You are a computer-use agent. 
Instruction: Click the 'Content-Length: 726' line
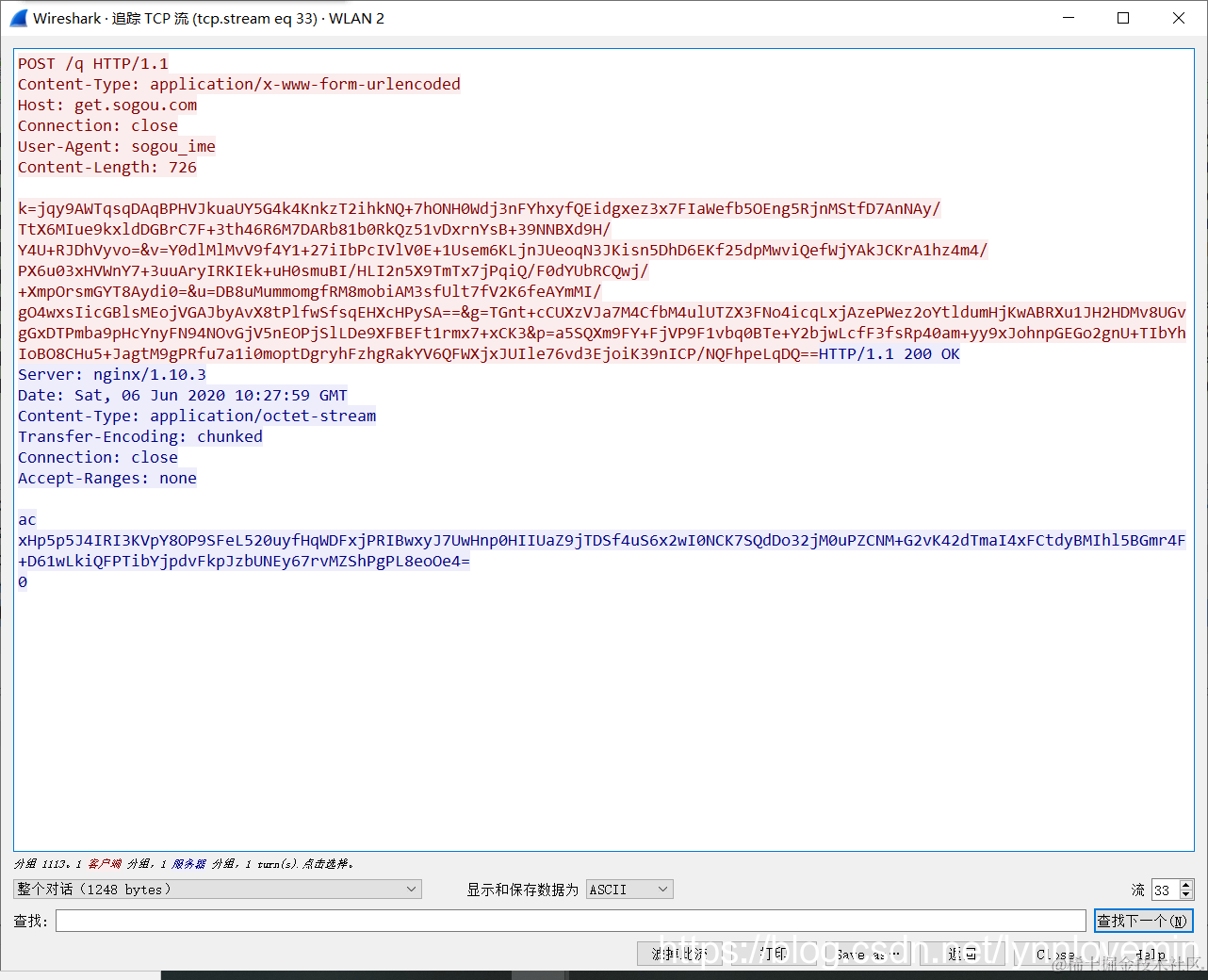click(x=107, y=168)
